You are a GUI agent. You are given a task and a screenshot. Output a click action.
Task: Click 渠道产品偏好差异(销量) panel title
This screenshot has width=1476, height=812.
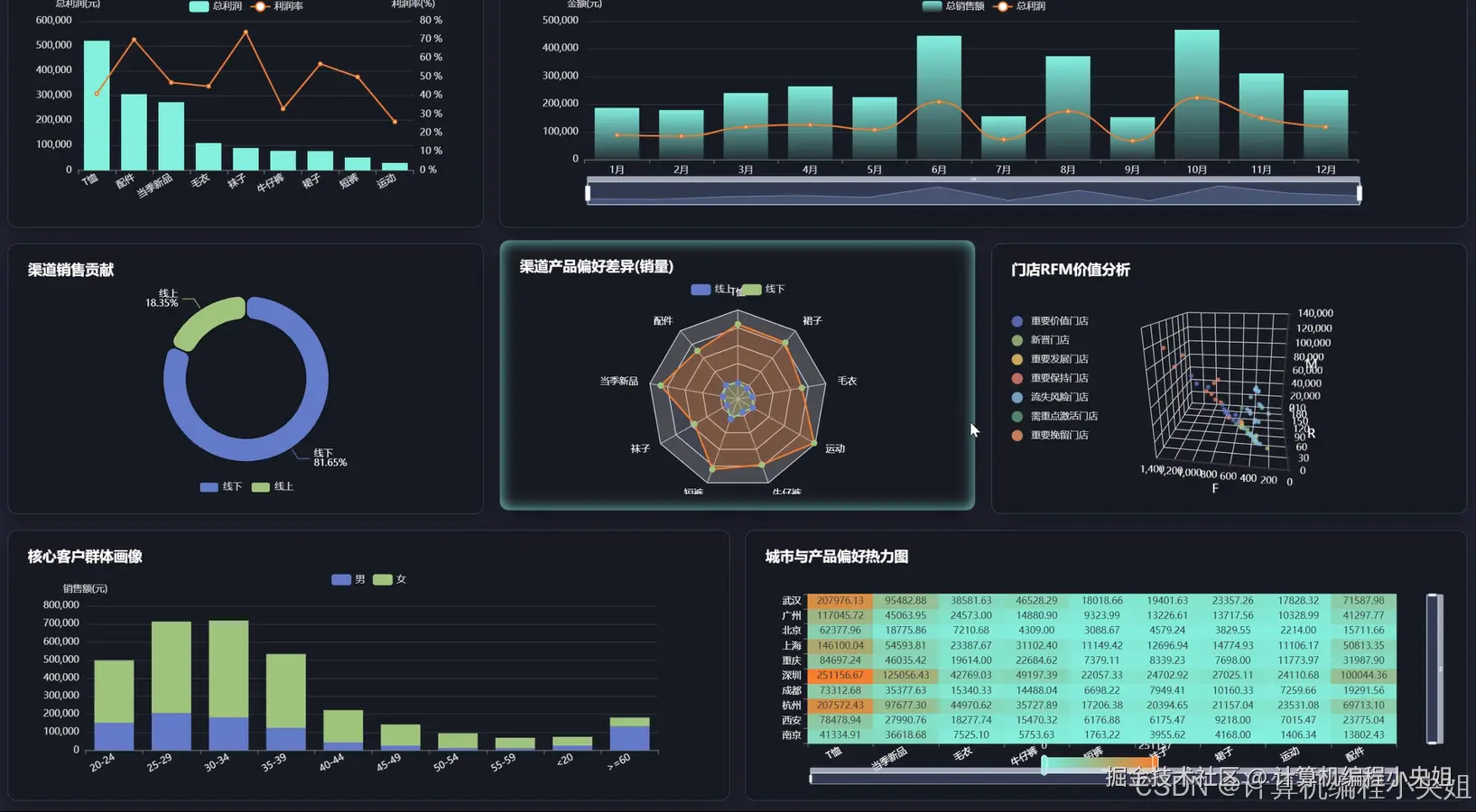pos(597,266)
